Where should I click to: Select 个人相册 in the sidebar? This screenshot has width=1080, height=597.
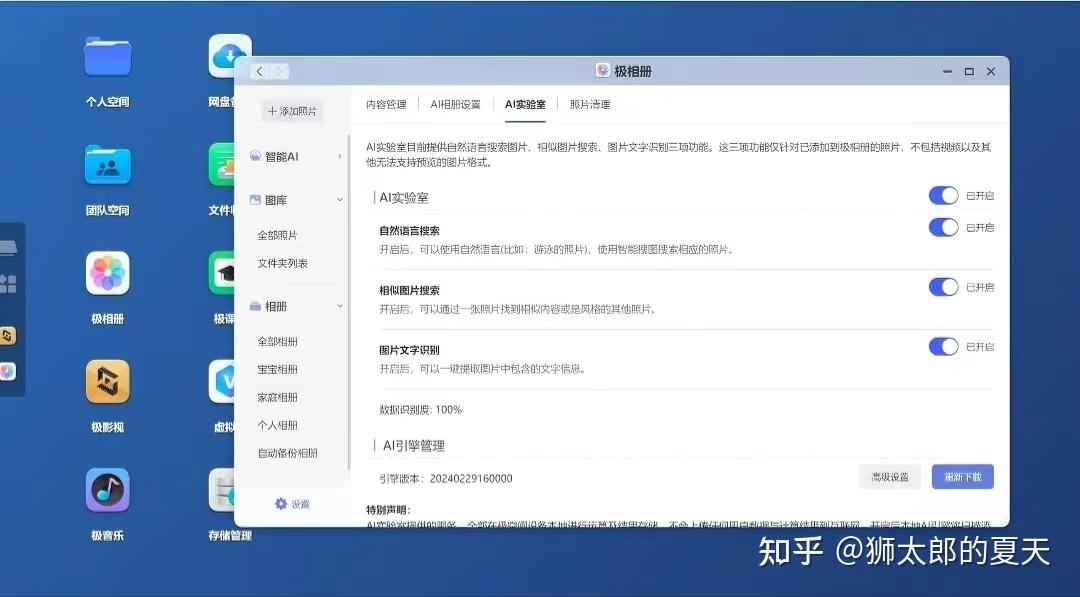(x=277, y=425)
